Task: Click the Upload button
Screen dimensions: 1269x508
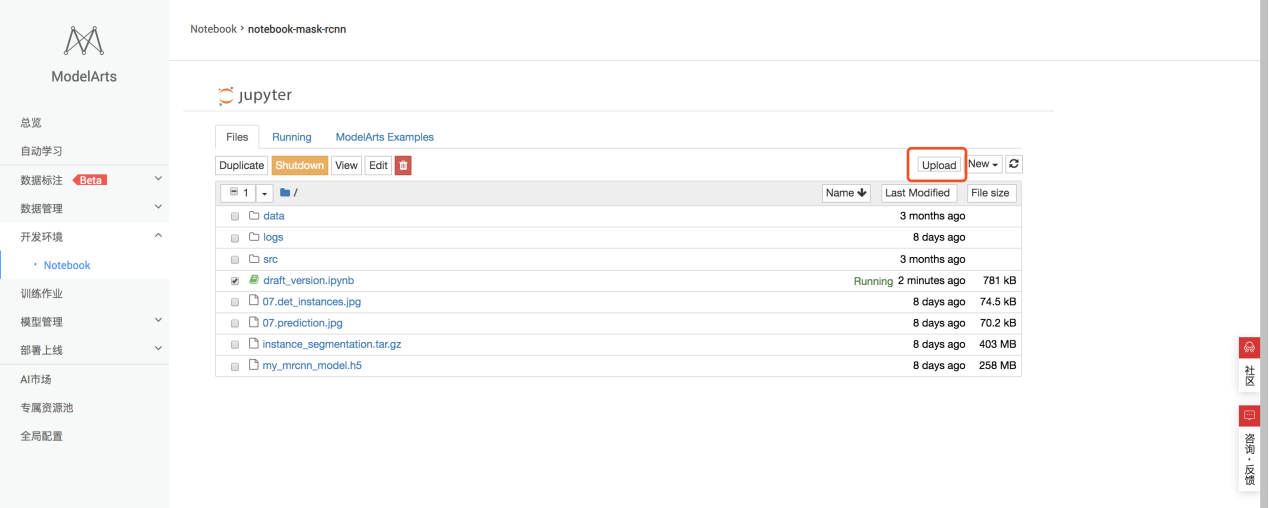Action: pos(939,165)
